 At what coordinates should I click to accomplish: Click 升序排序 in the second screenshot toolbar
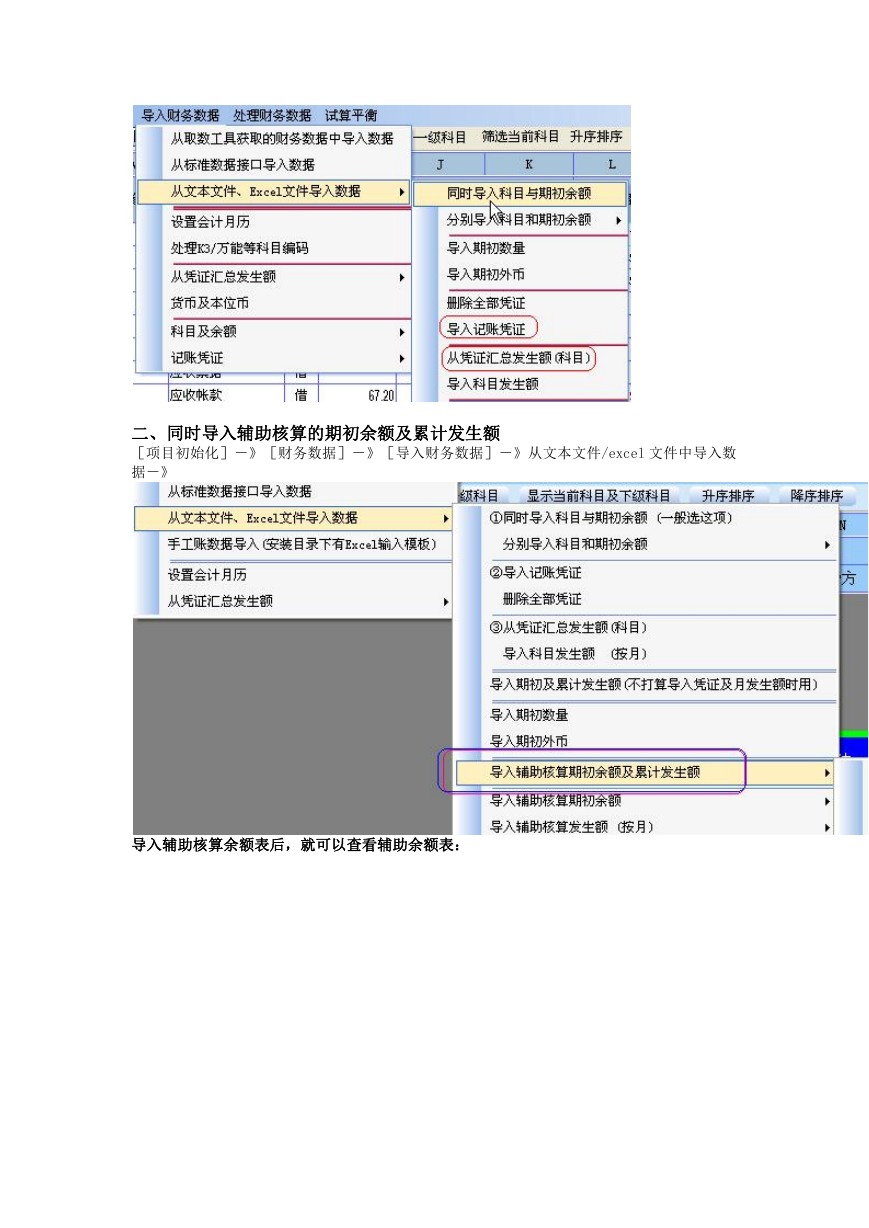click(x=729, y=495)
